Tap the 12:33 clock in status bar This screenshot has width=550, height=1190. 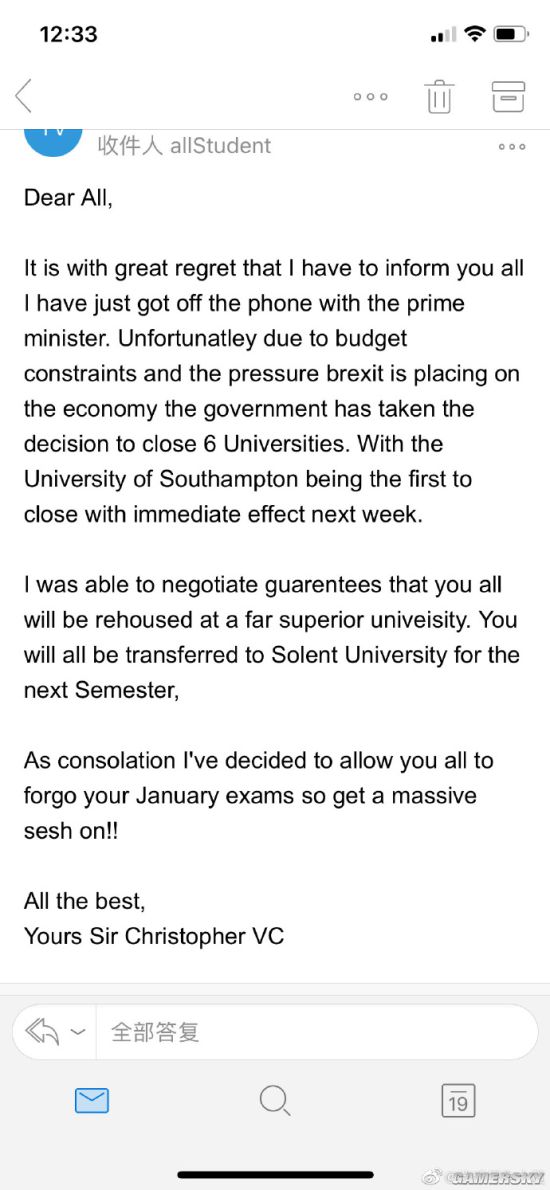point(68,34)
